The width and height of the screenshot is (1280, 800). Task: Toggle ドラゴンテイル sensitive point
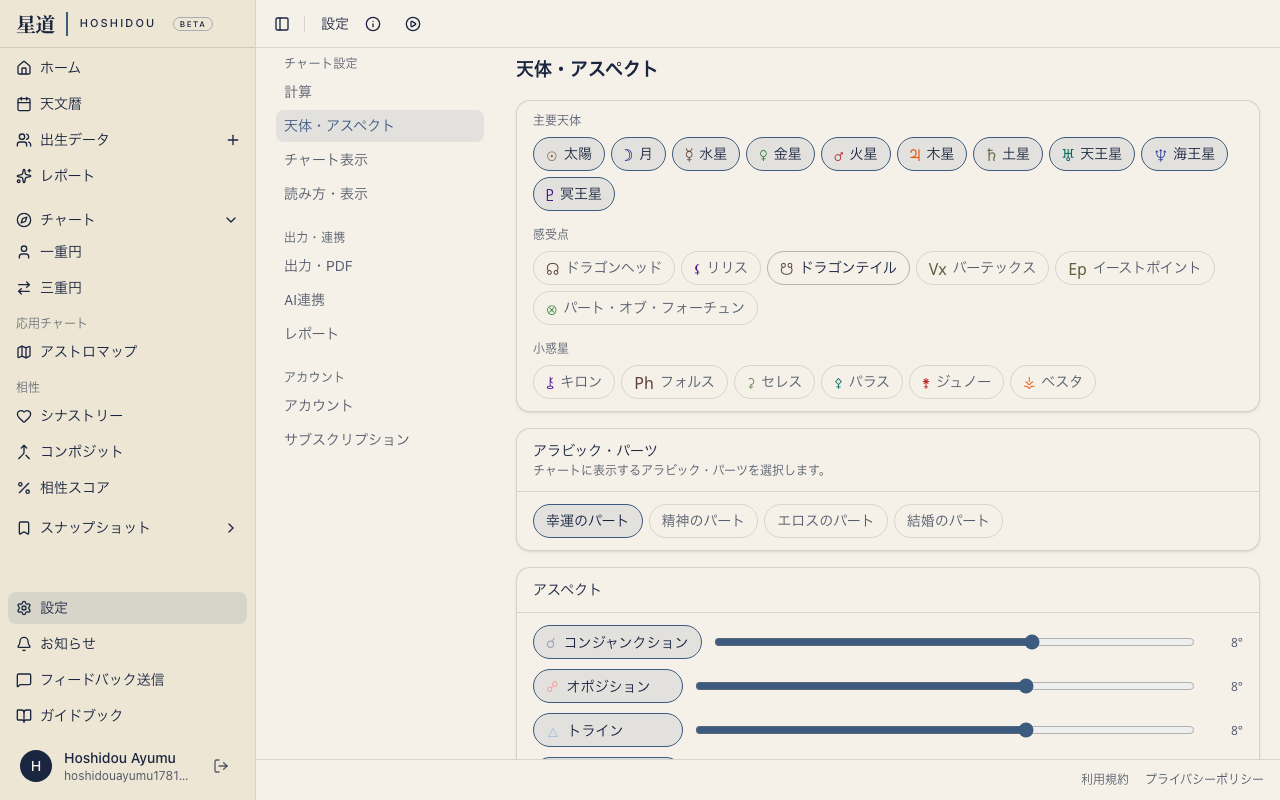tap(838, 268)
